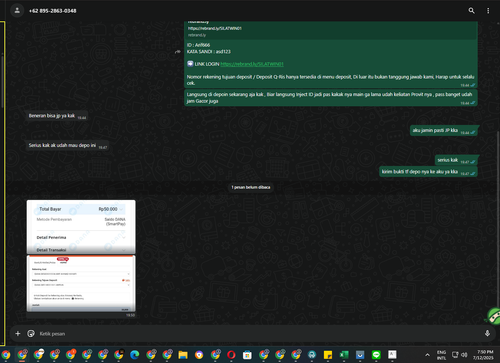Select the 'Nomor rekening tujuan deposit' message
Viewport: 500px width, 363px height.
pos(330,80)
